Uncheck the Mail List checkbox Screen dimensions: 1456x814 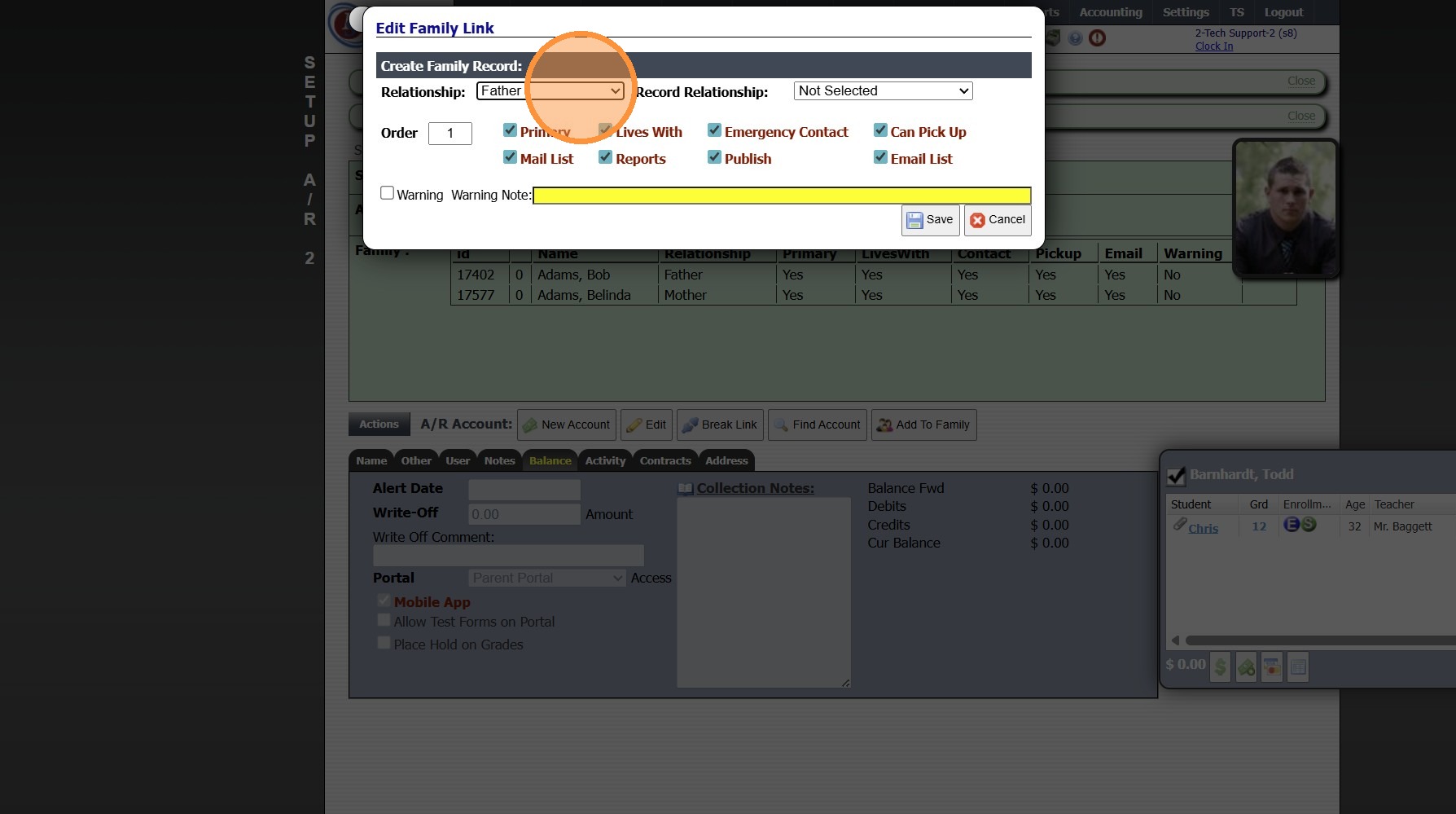point(510,157)
